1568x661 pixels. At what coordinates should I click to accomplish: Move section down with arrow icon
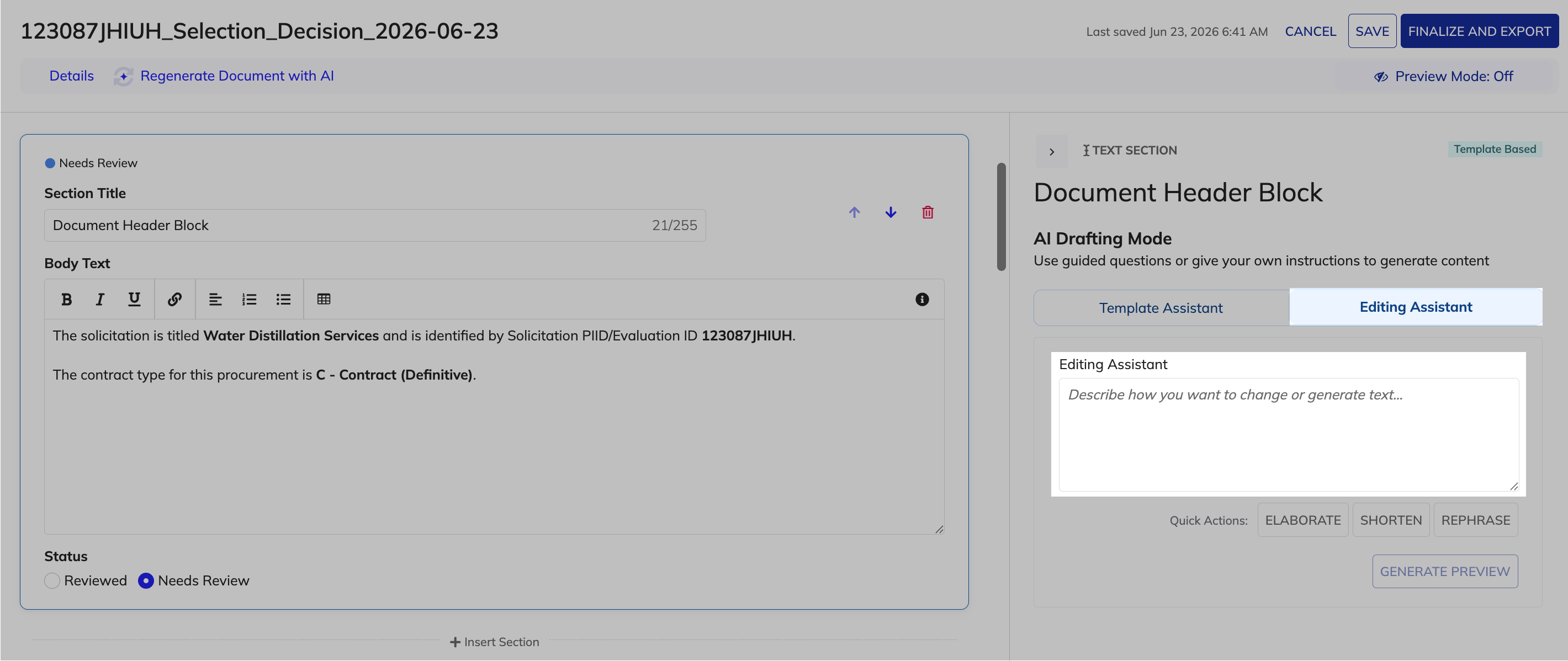pyautogui.click(x=891, y=212)
